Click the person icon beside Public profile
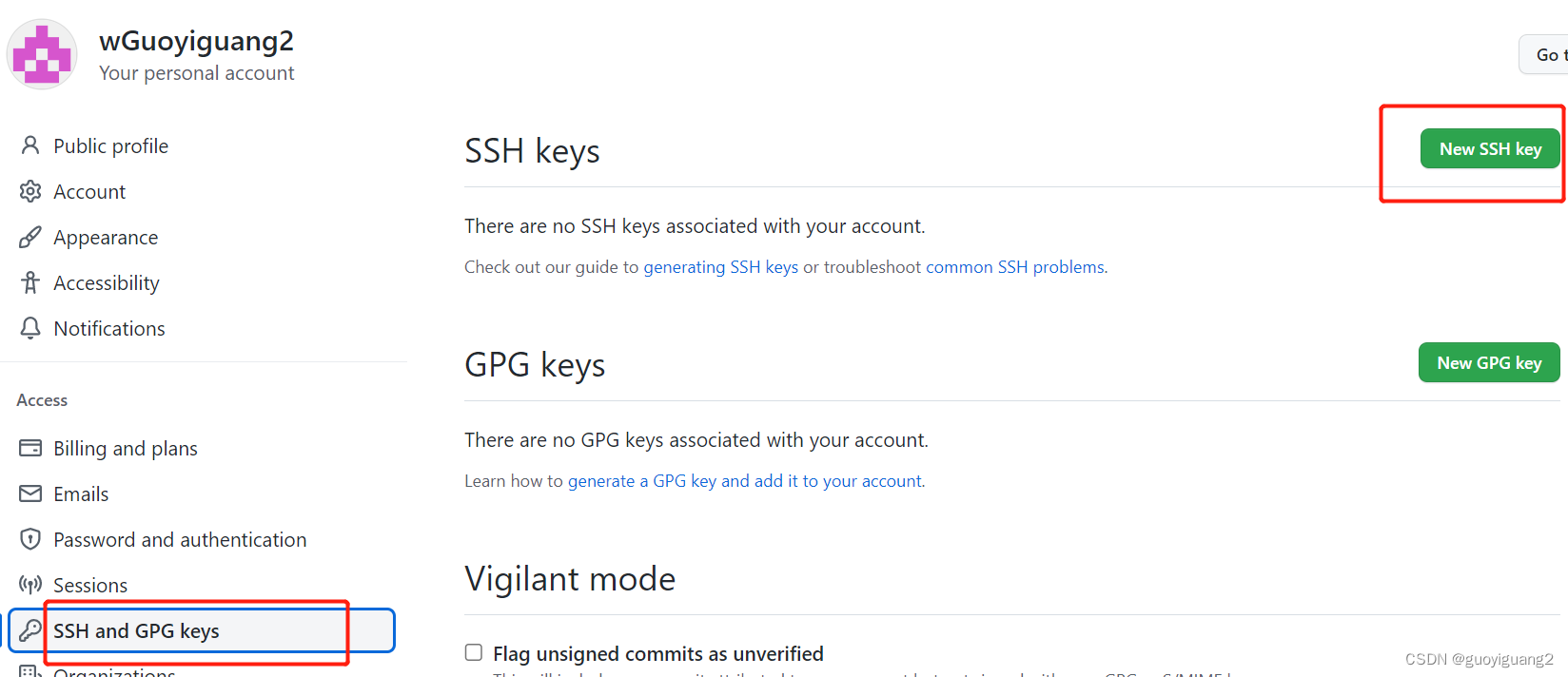The height and width of the screenshot is (677, 1568). 30,145
